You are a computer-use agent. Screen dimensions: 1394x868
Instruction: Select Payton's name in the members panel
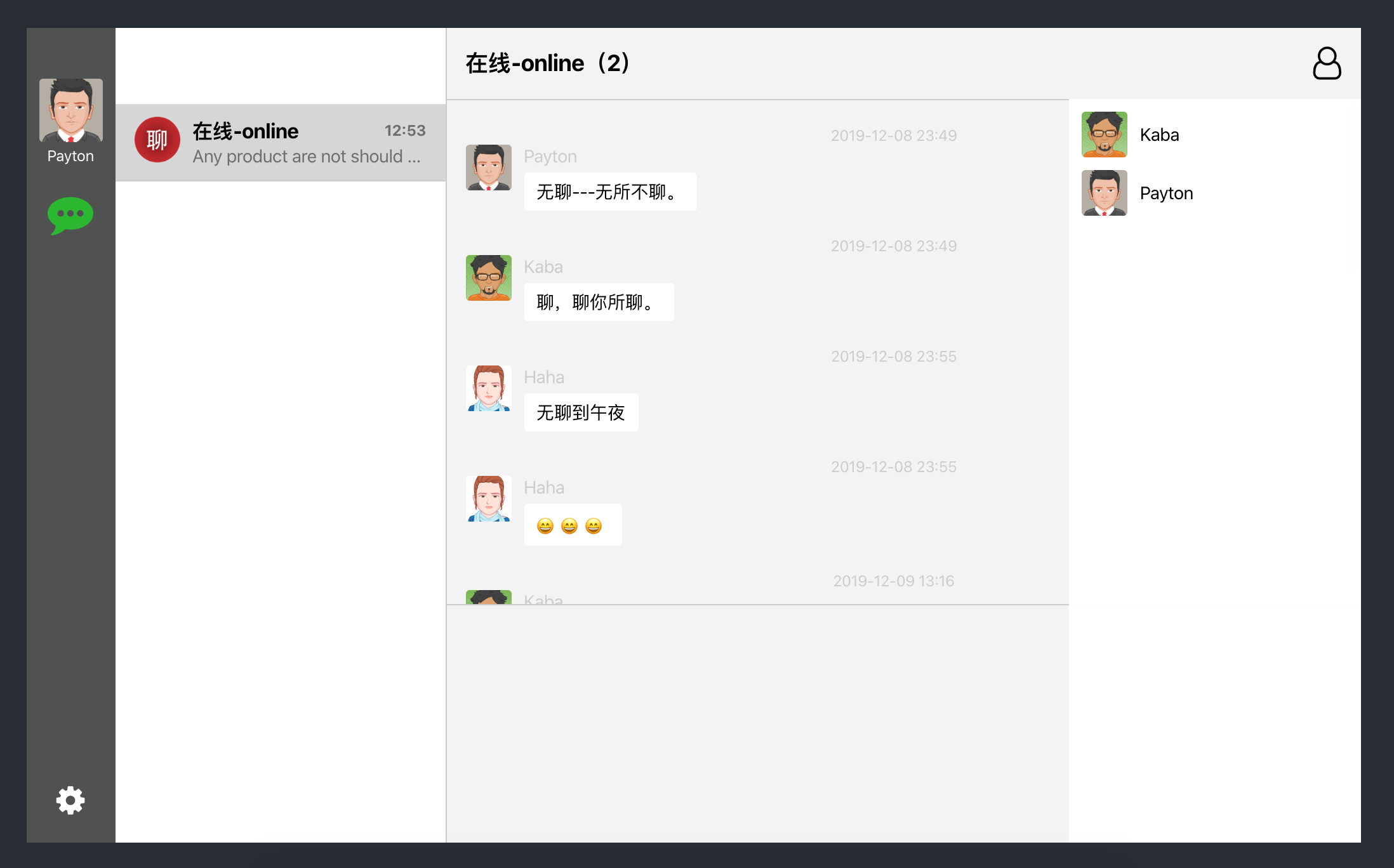tap(1166, 193)
